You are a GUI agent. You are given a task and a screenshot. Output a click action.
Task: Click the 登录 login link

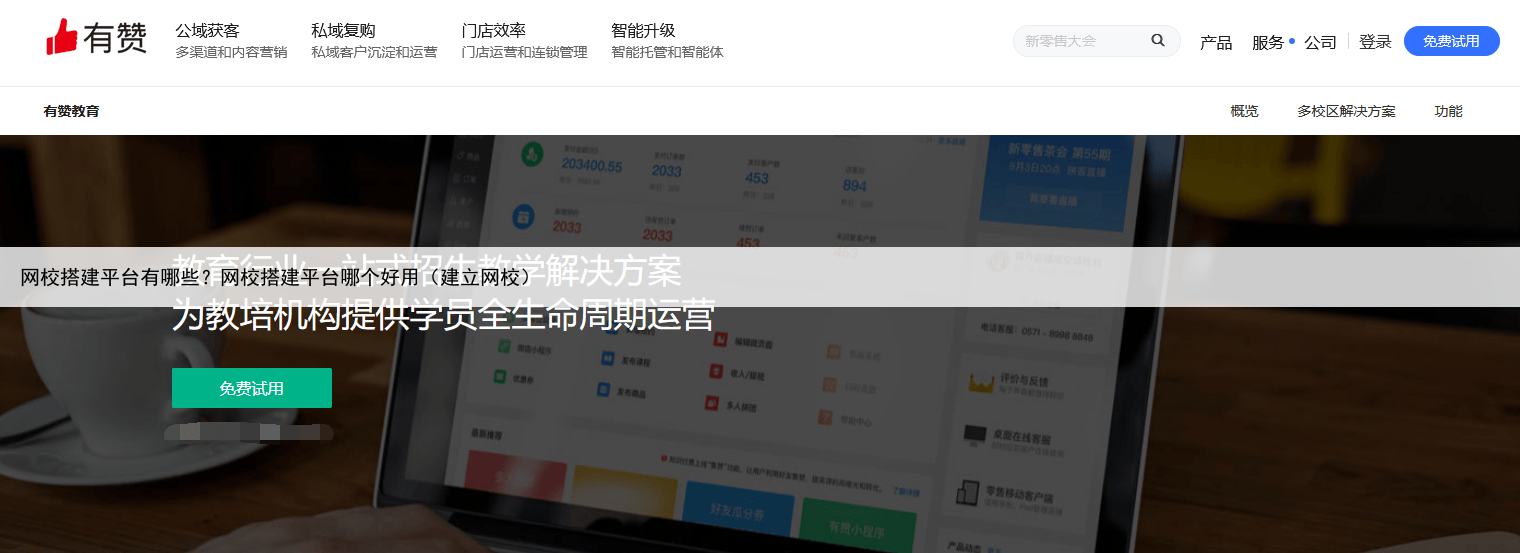click(x=1375, y=42)
